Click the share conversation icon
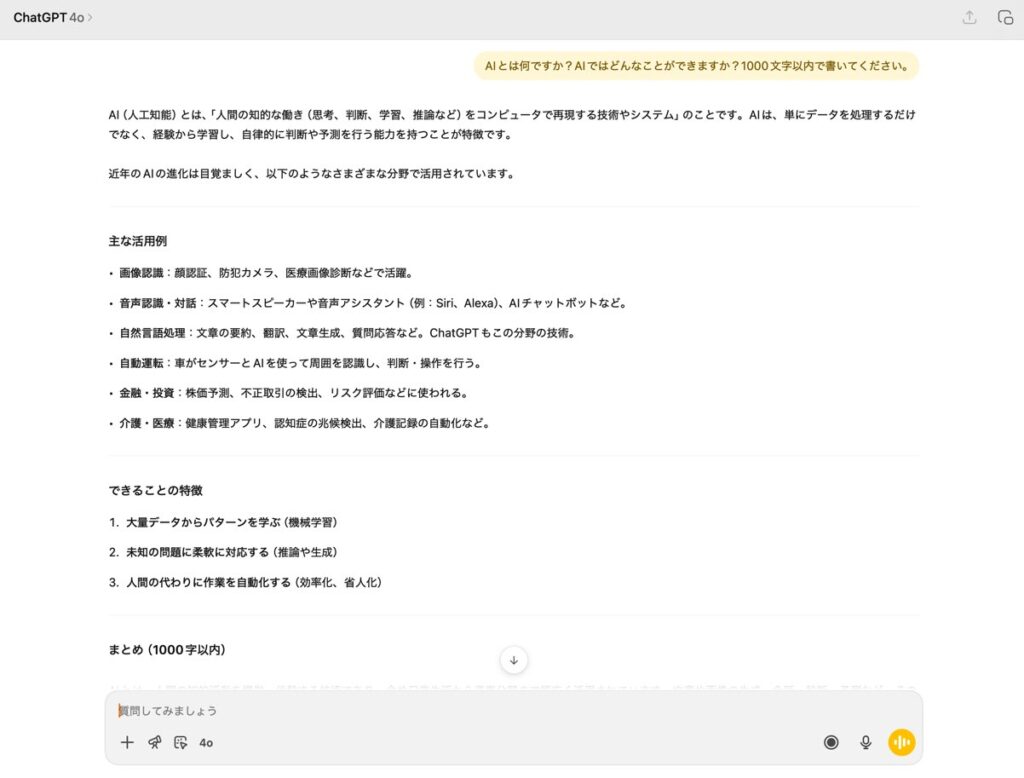 click(x=969, y=17)
